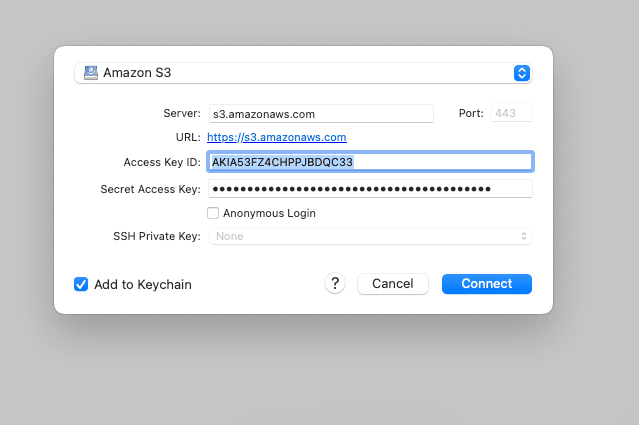Click the Secret Access Key label
639x425 pixels.
point(150,189)
